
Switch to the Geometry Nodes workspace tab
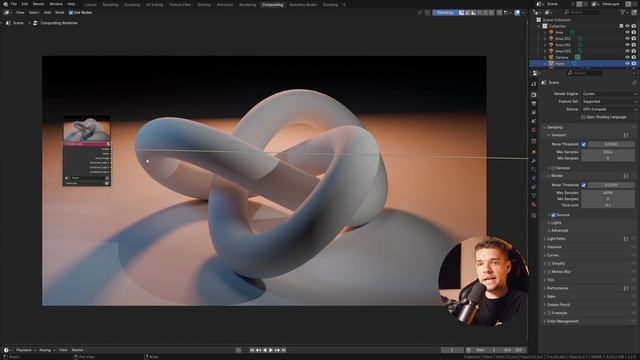[302, 4]
